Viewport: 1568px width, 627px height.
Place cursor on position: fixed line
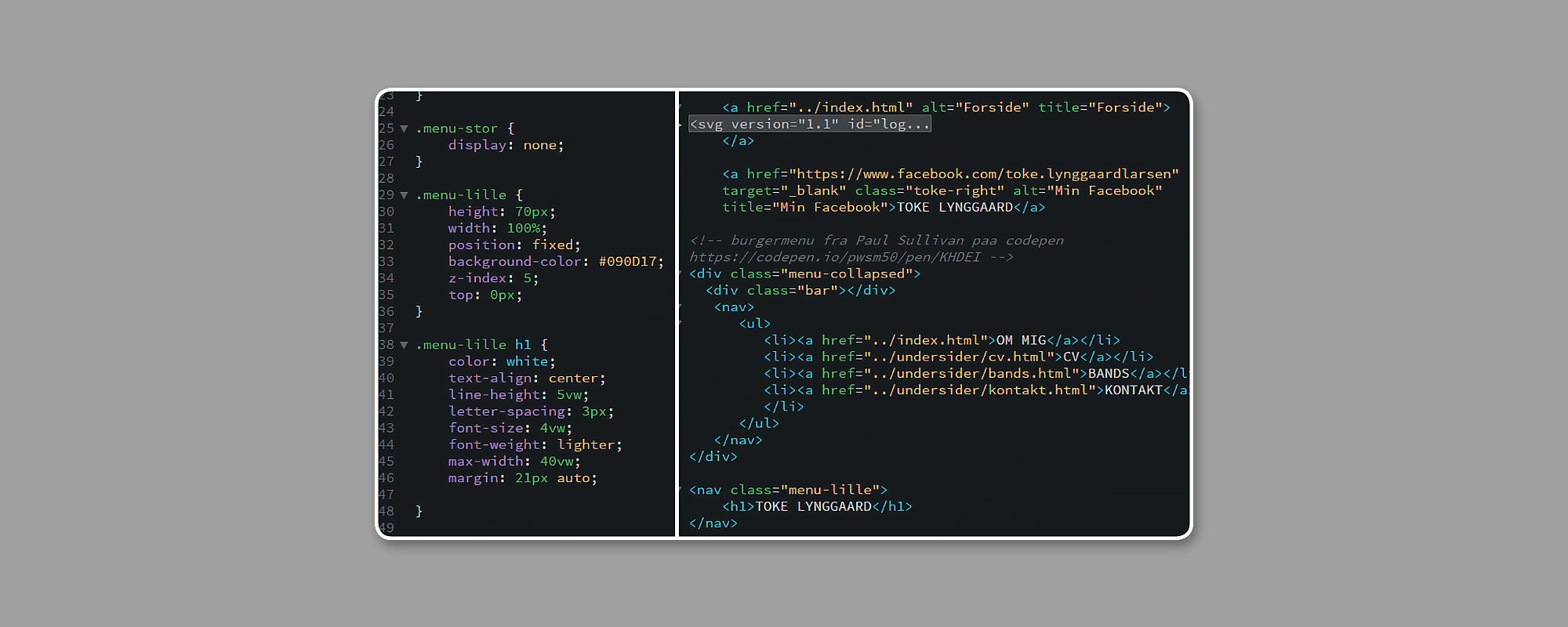click(514, 245)
